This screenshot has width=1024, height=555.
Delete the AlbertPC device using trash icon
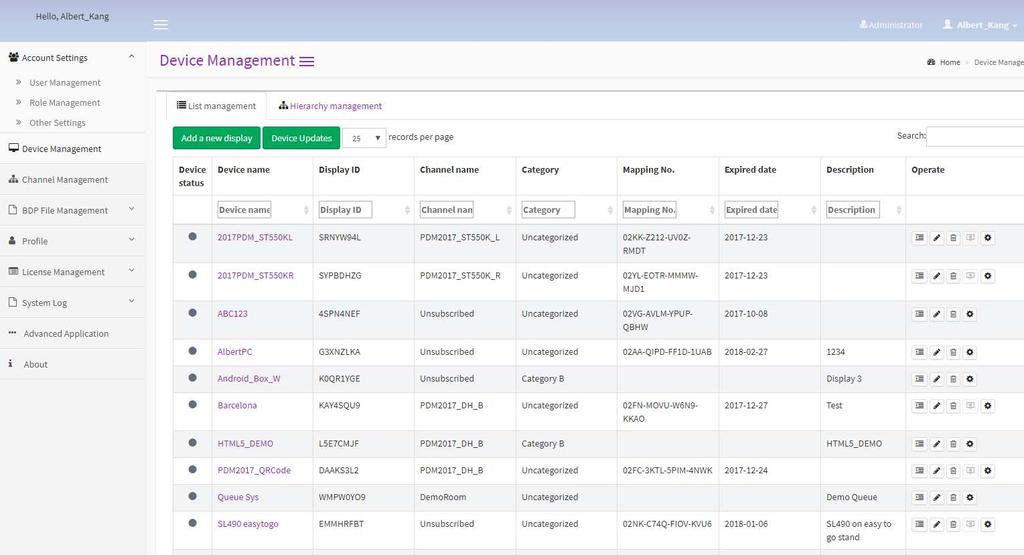[x=953, y=353]
